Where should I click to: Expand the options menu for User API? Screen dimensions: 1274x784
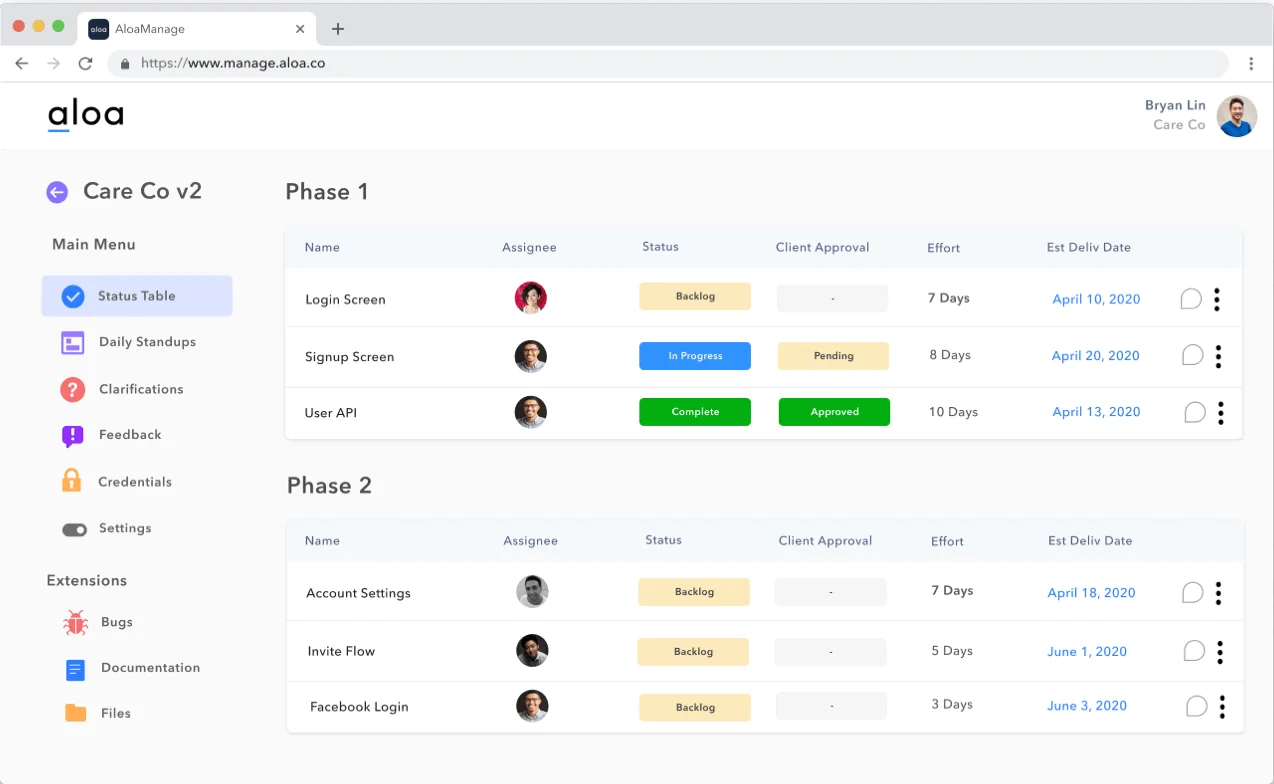(1220, 413)
